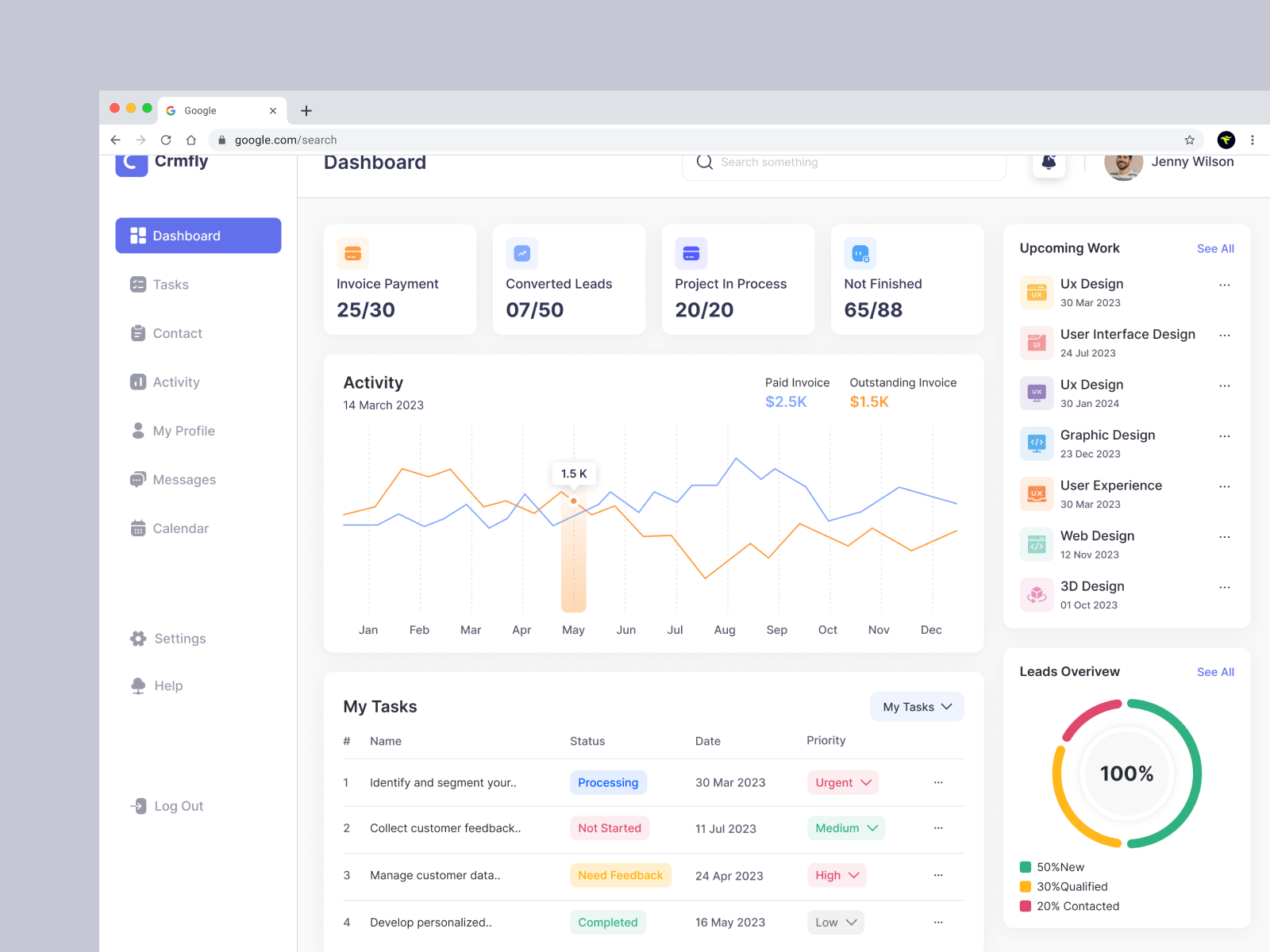Click the Invoice Payment card icon
1270x952 pixels.
click(x=352, y=252)
